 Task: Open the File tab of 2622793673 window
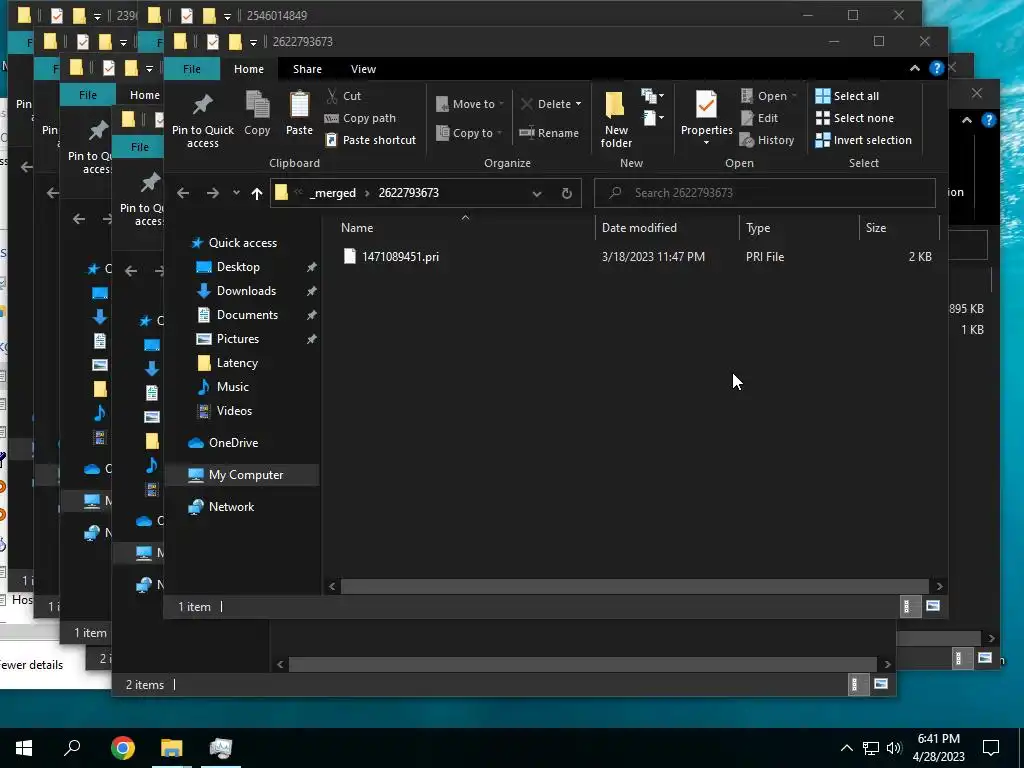click(x=191, y=69)
